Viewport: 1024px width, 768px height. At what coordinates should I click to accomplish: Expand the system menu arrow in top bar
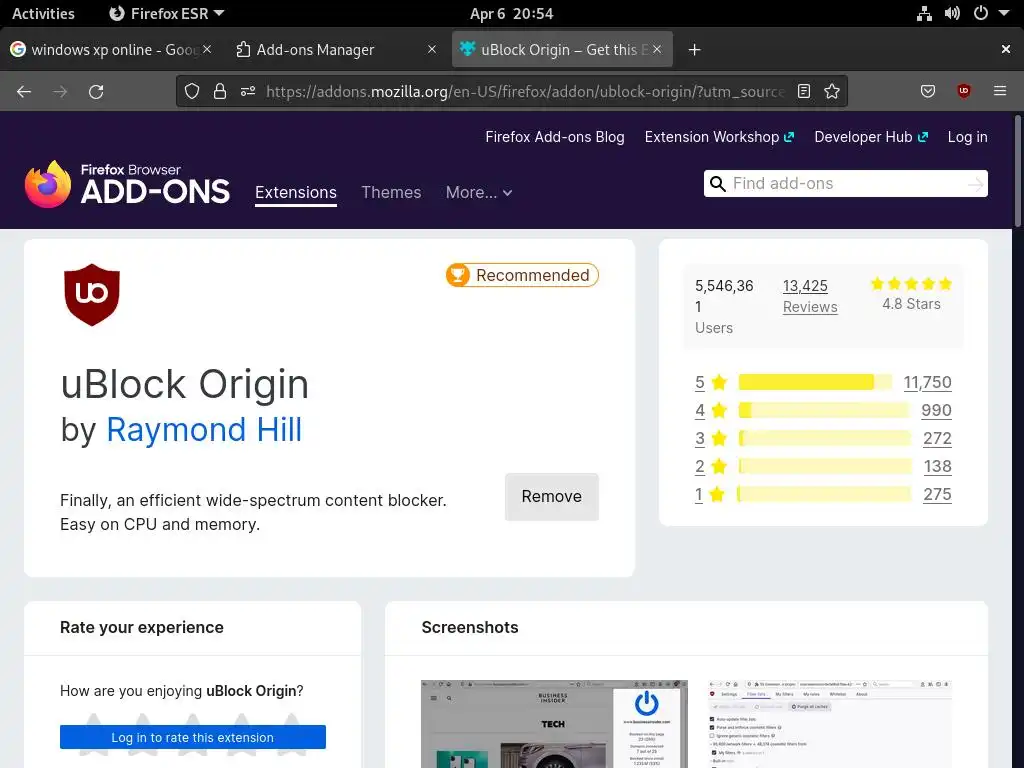(x=1004, y=14)
